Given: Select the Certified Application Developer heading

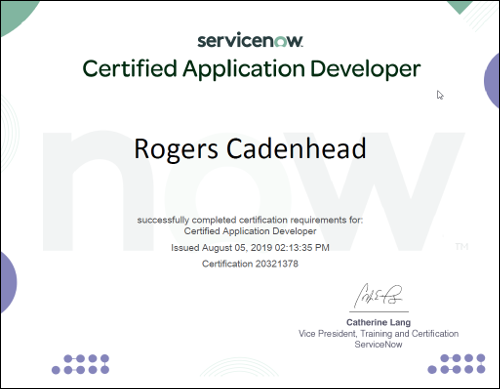Looking at the screenshot, I should (252, 69).
